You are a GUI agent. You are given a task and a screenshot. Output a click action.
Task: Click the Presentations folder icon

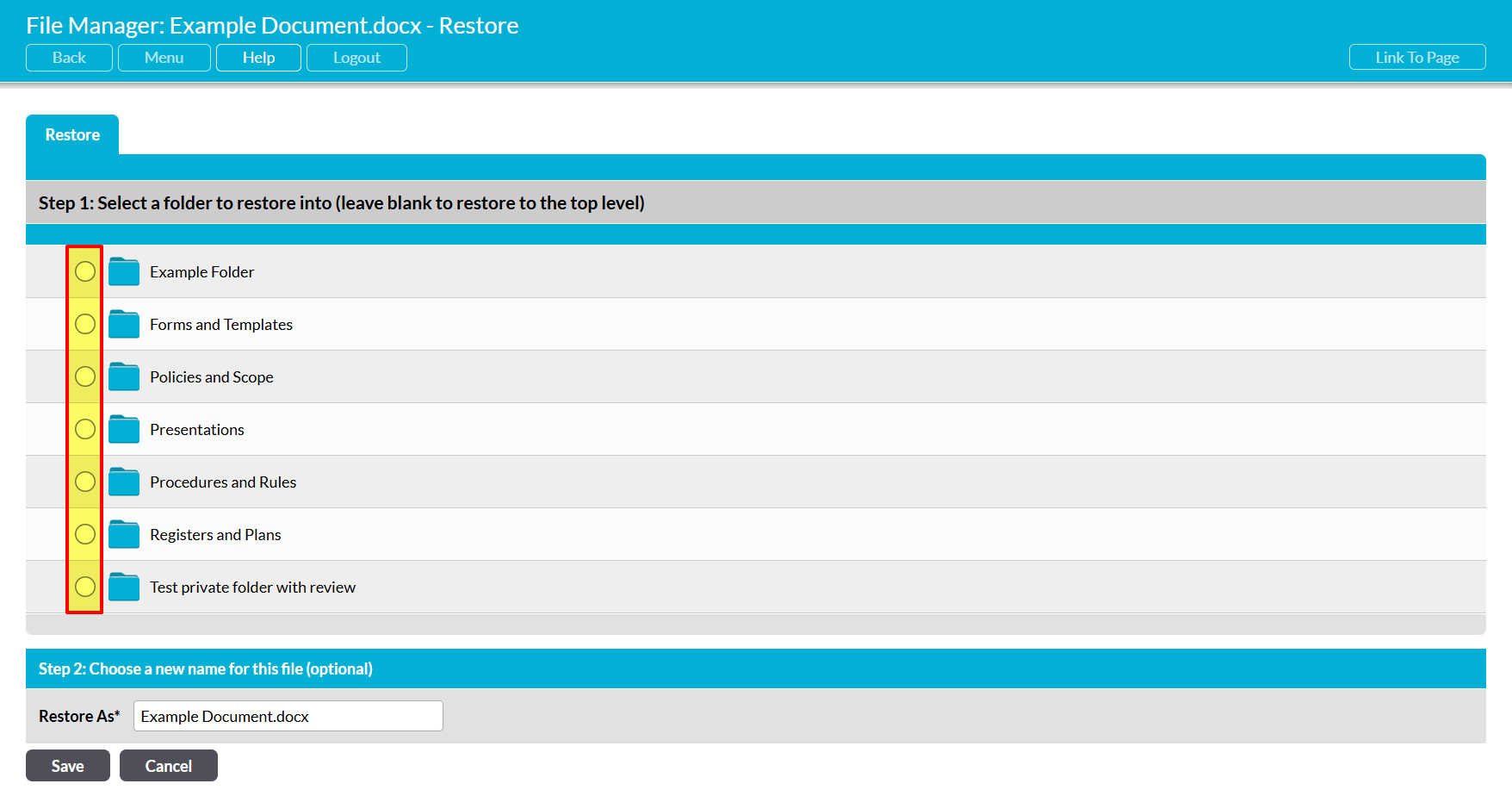124,430
